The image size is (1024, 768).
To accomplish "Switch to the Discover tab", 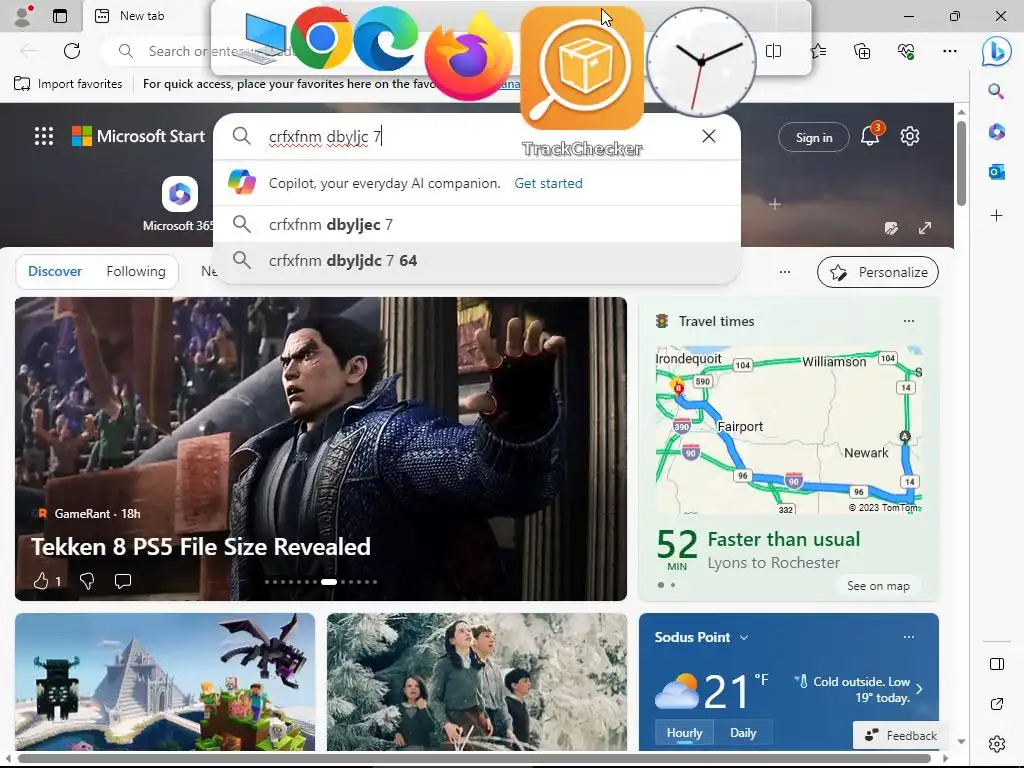I will [x=55, y=271].
